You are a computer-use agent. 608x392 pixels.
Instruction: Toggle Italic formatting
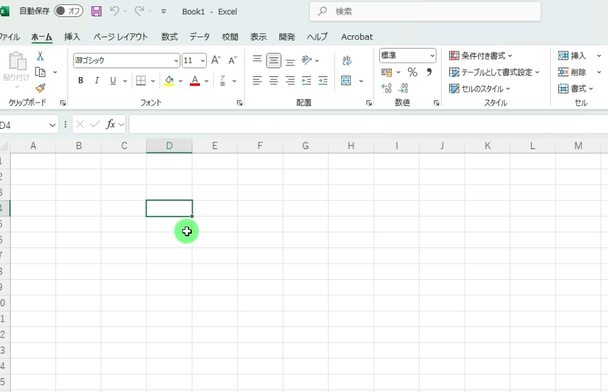tap(97, 81)
